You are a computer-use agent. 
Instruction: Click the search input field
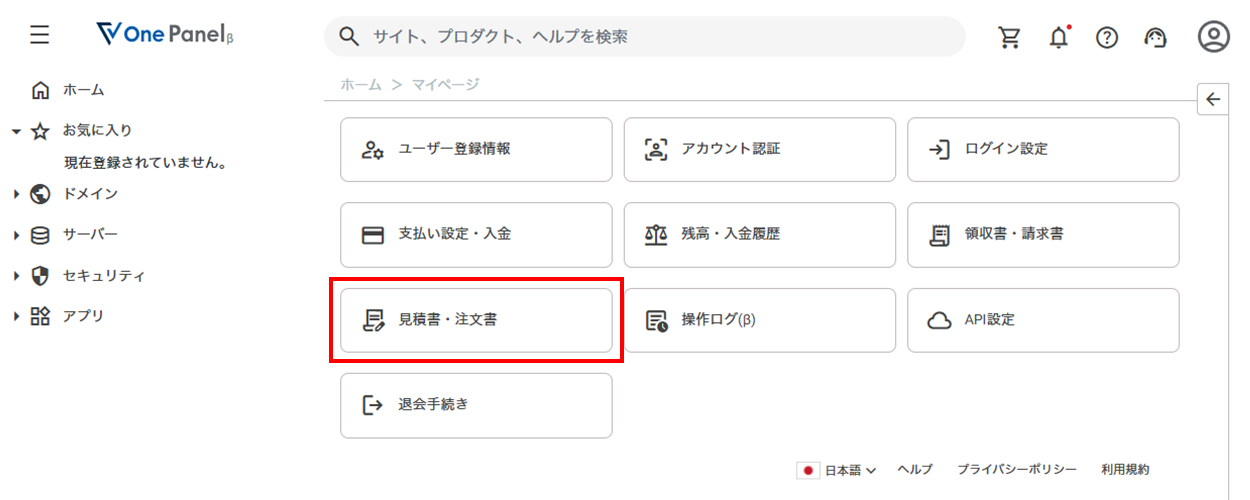[645, 37]
